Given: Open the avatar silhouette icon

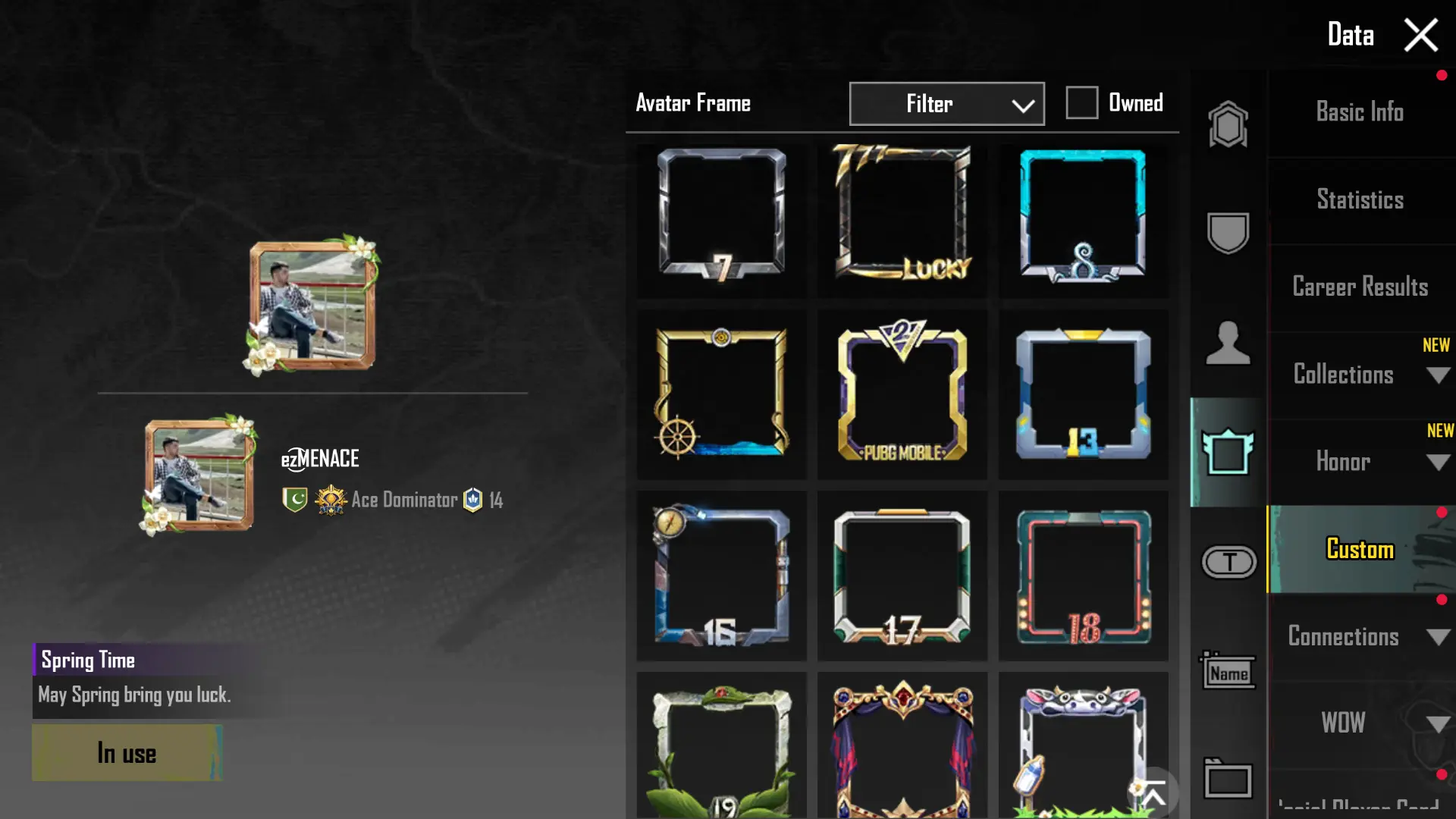Looking at the screenshot, I should click(1228, 343).
